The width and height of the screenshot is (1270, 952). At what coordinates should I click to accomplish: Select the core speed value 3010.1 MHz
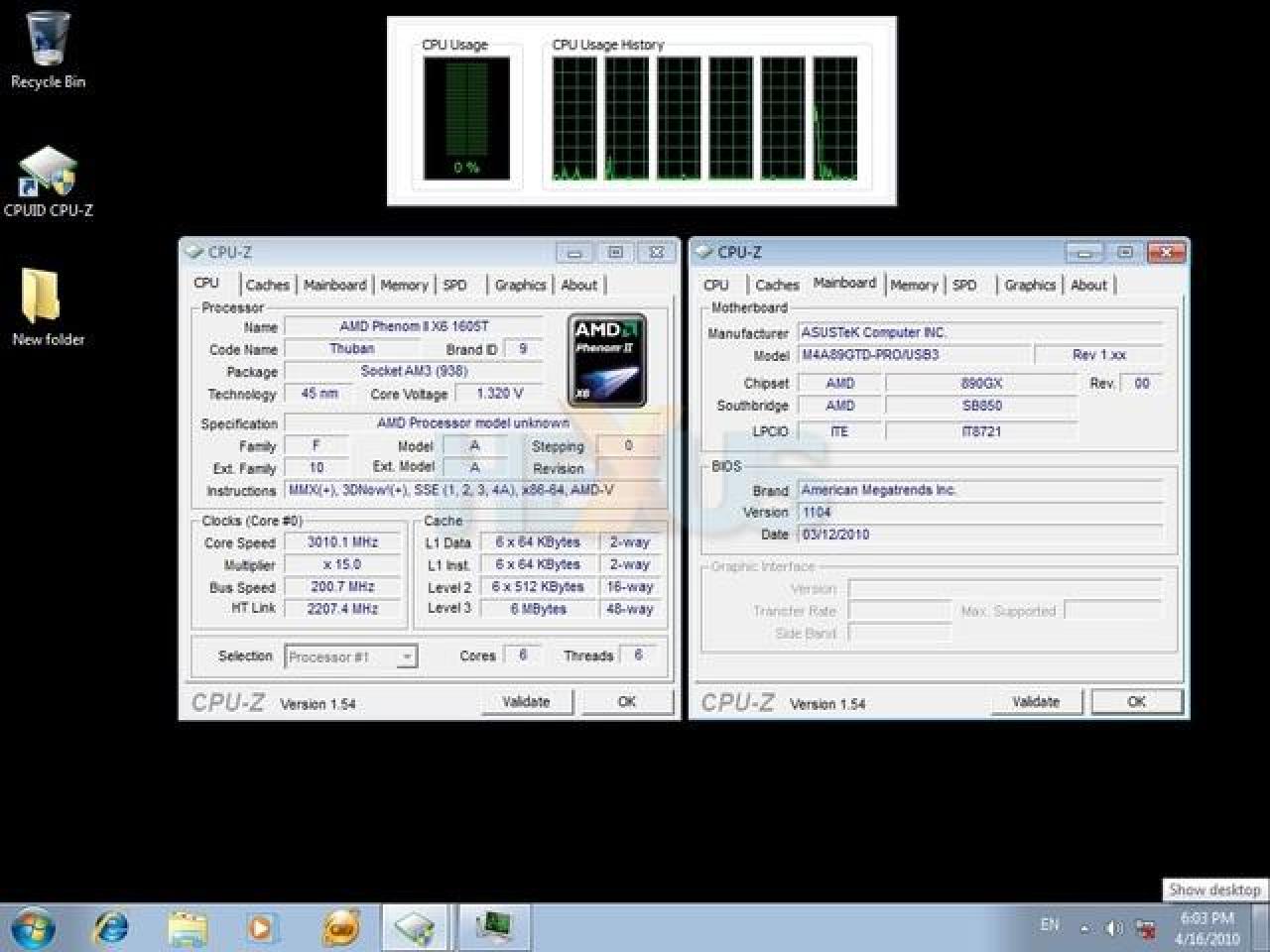point(342,542)
